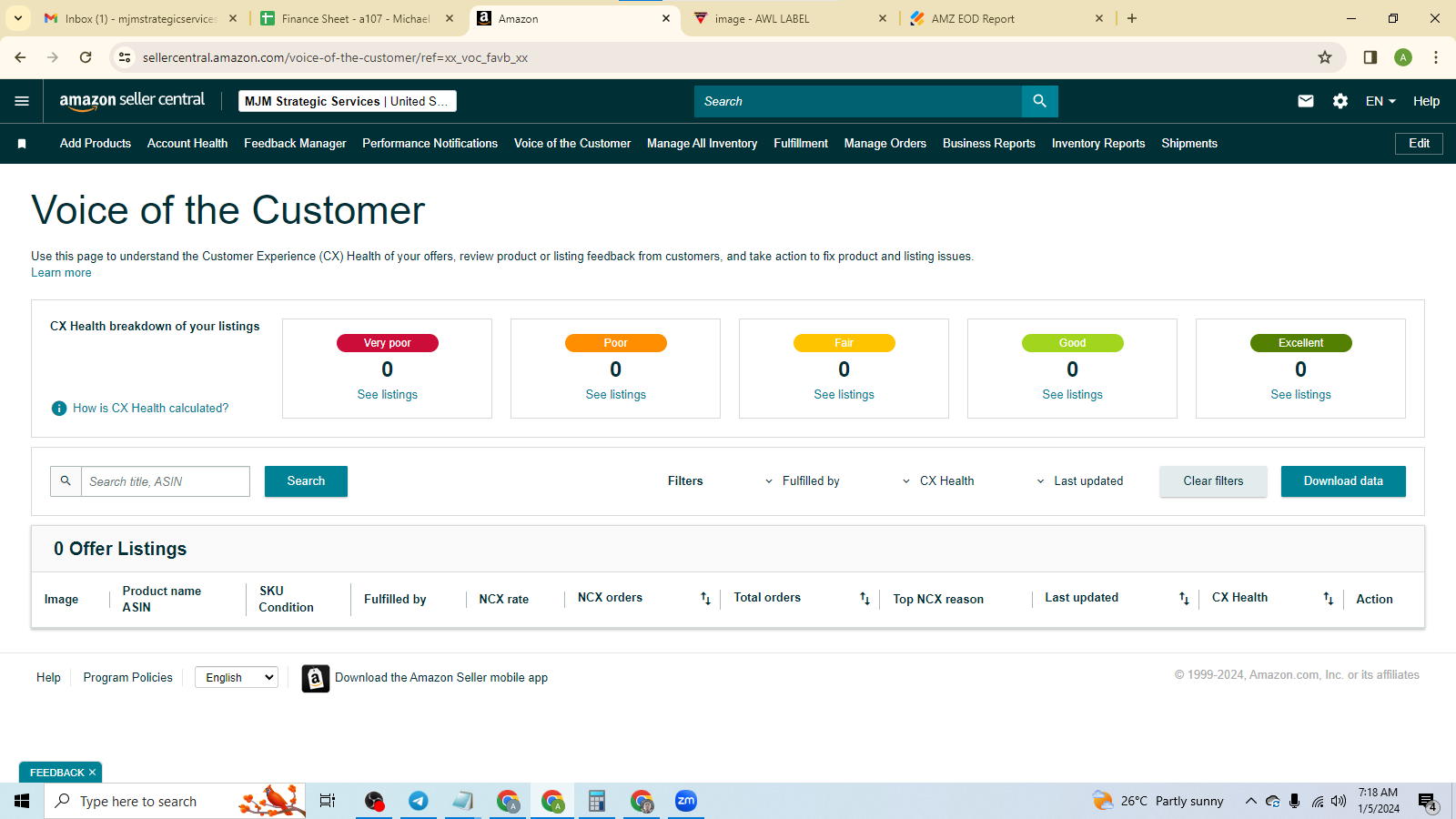See listings under Excellent
Viewport: 1456px width, 819px height.
coord(1300,395)
